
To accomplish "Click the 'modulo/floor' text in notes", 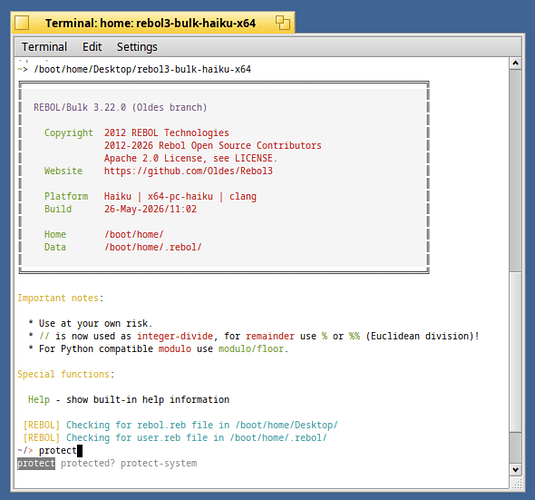I will 251,349.
